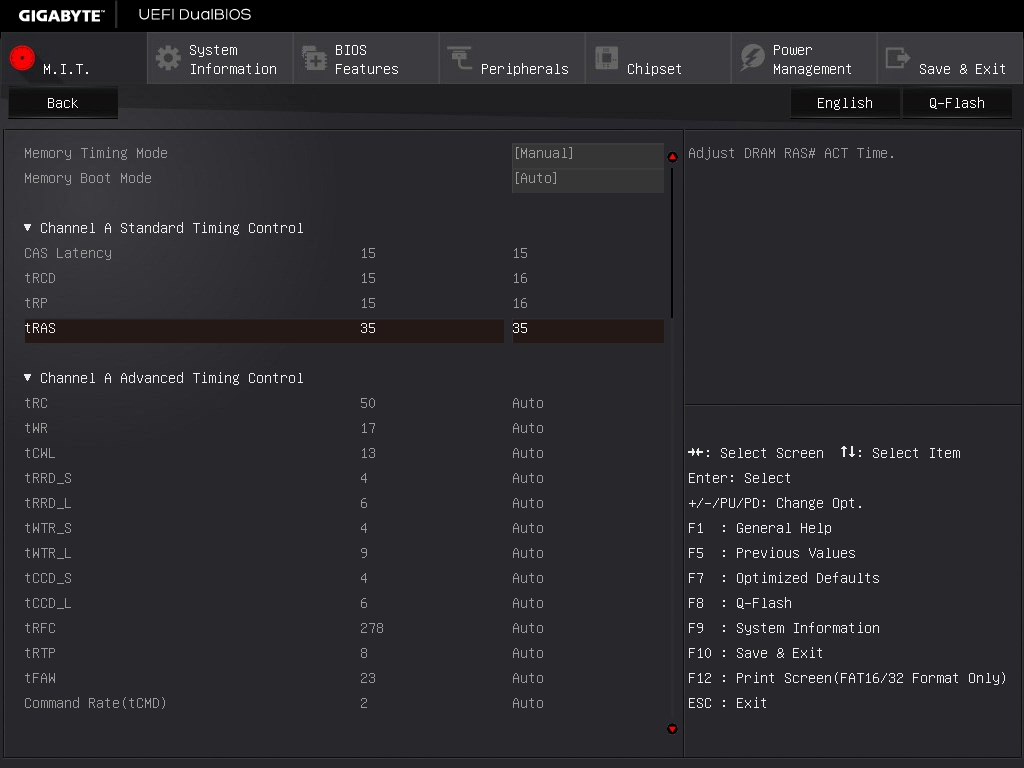Select the tCCD_L Auto setting
Viewport: 1024px width, 768px height.
point(528,603)
